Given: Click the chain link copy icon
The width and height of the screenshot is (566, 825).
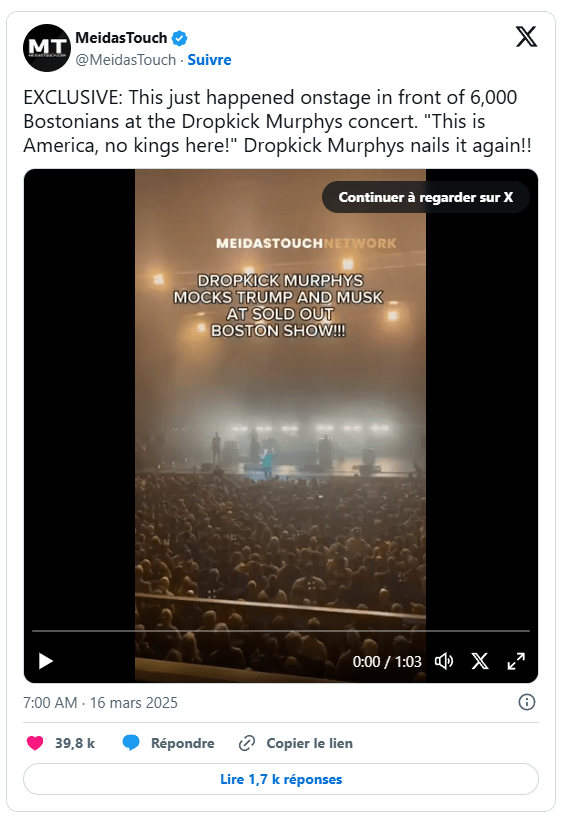Looking at the screenshot, I should tap(247, 743).
